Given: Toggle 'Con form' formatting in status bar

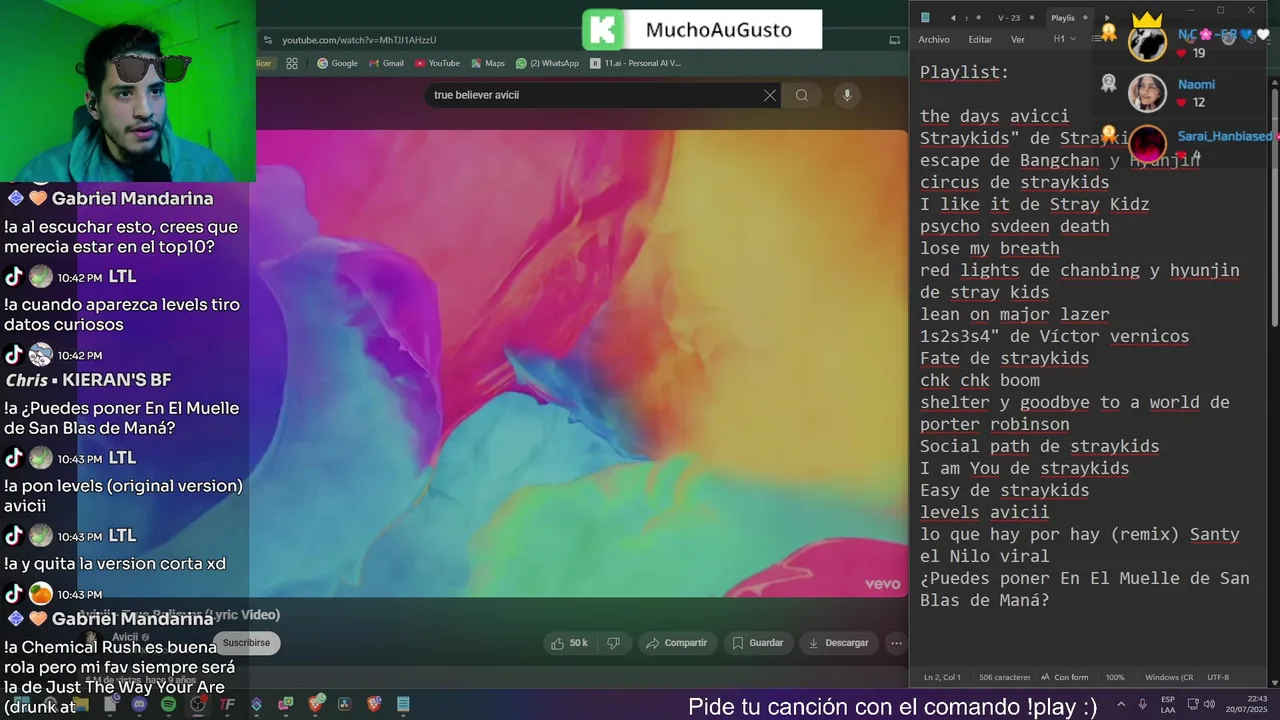Looking at the screenshot, I should (1064, 677).
